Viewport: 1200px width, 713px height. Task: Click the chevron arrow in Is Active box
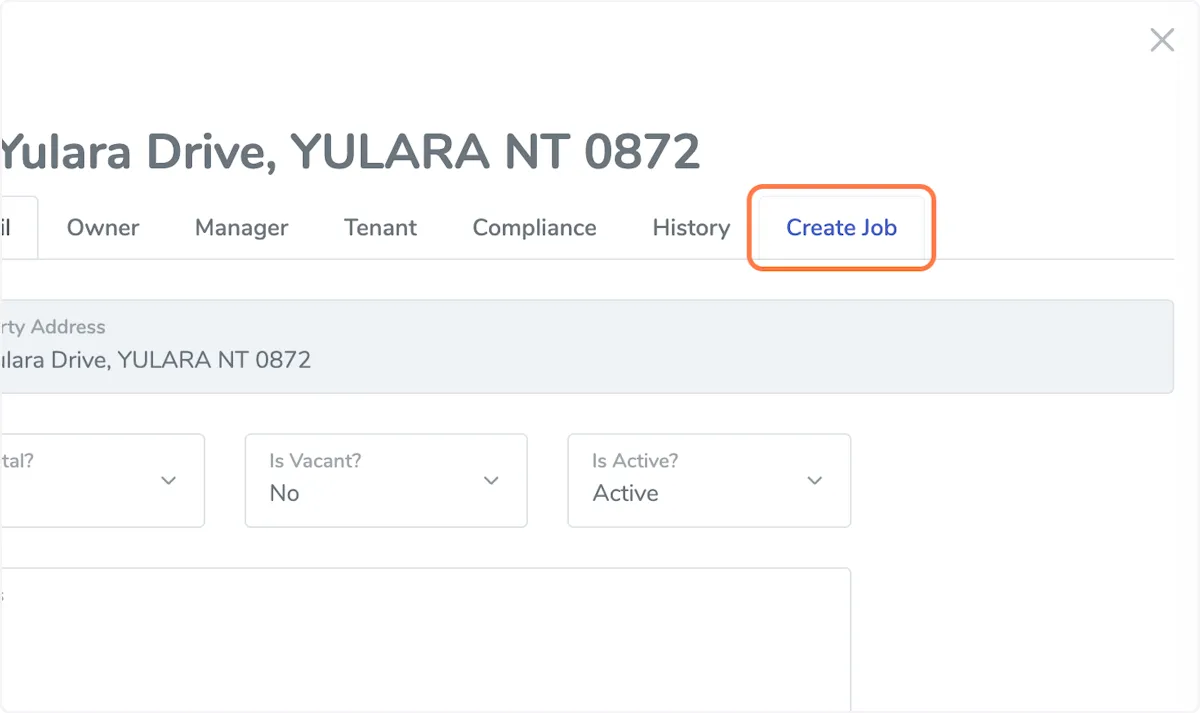815,481
